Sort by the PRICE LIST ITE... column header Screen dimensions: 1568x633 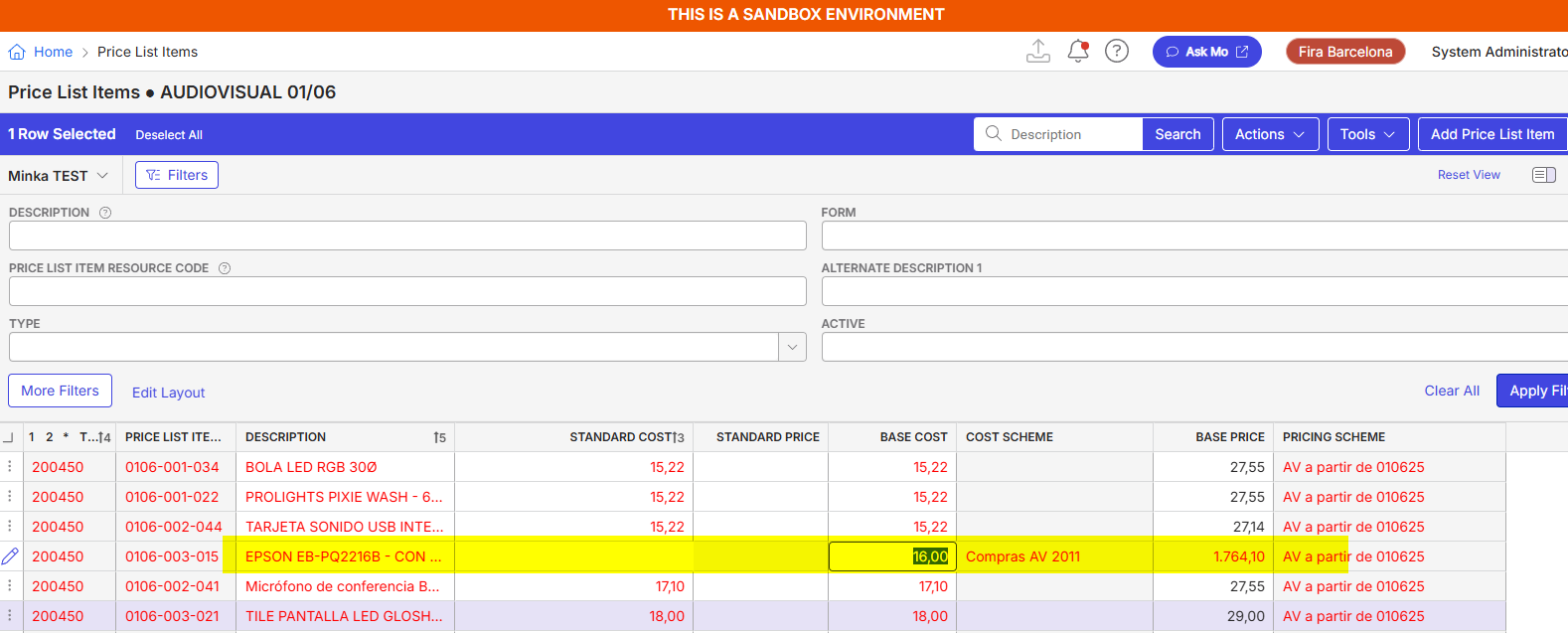point(176,437)
